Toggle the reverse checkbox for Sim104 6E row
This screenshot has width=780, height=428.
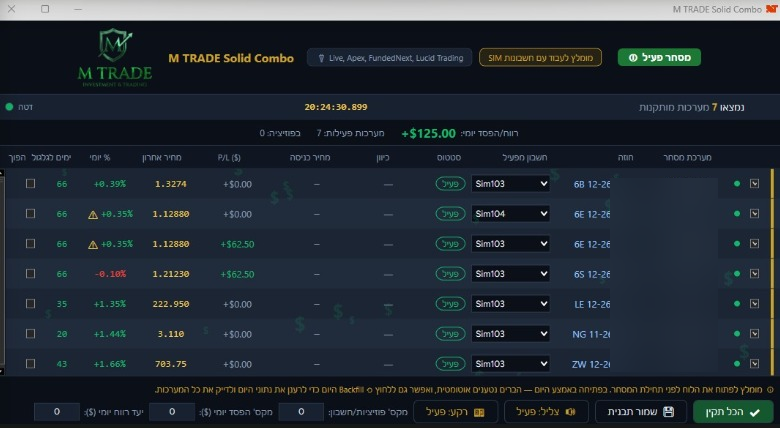(30, 214)
